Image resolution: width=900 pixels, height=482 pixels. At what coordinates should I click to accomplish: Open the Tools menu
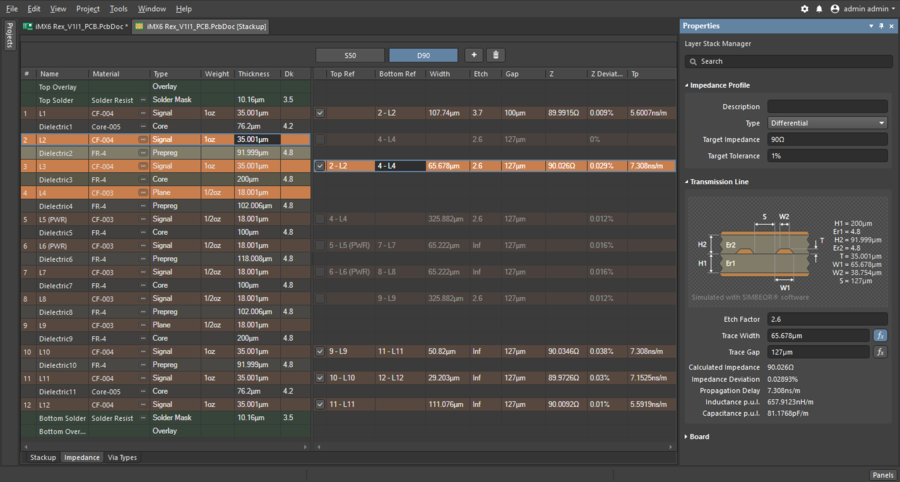[x=118, y=8]
